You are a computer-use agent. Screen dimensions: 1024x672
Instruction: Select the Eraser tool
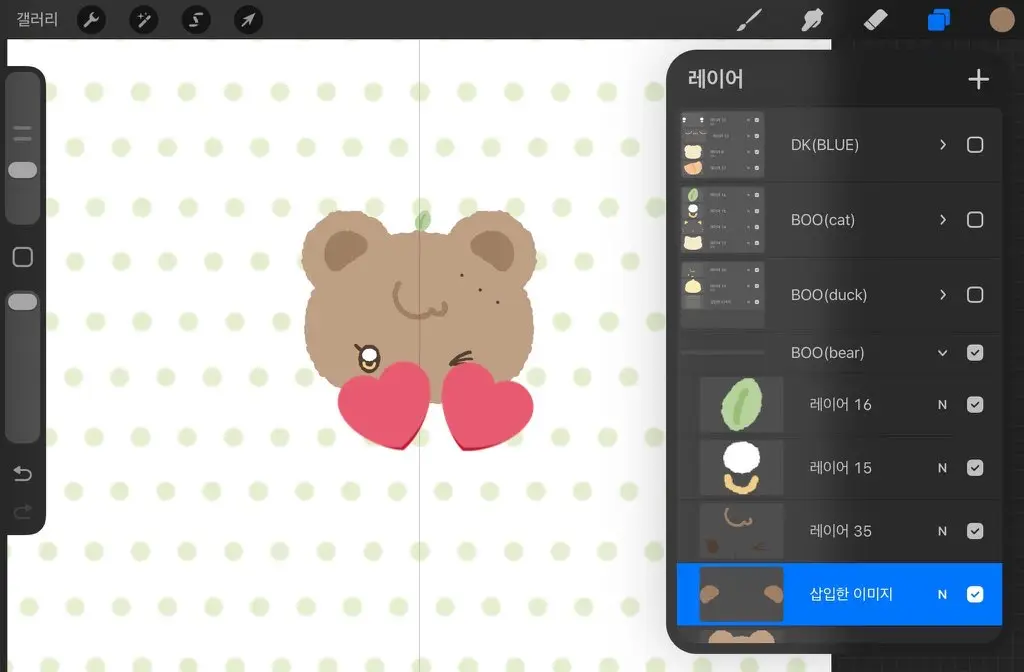(x=875, y=20)
